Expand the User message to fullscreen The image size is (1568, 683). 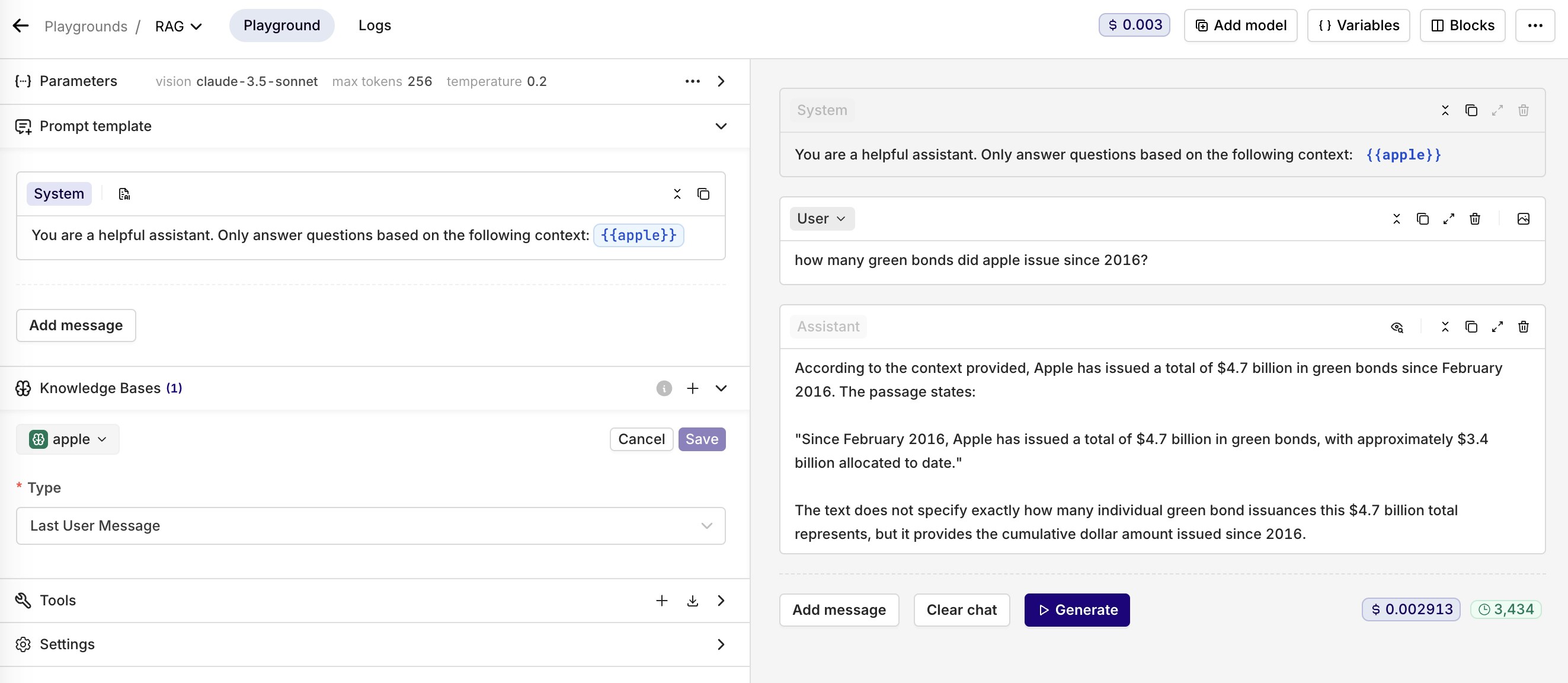(x=1449, y=219)
